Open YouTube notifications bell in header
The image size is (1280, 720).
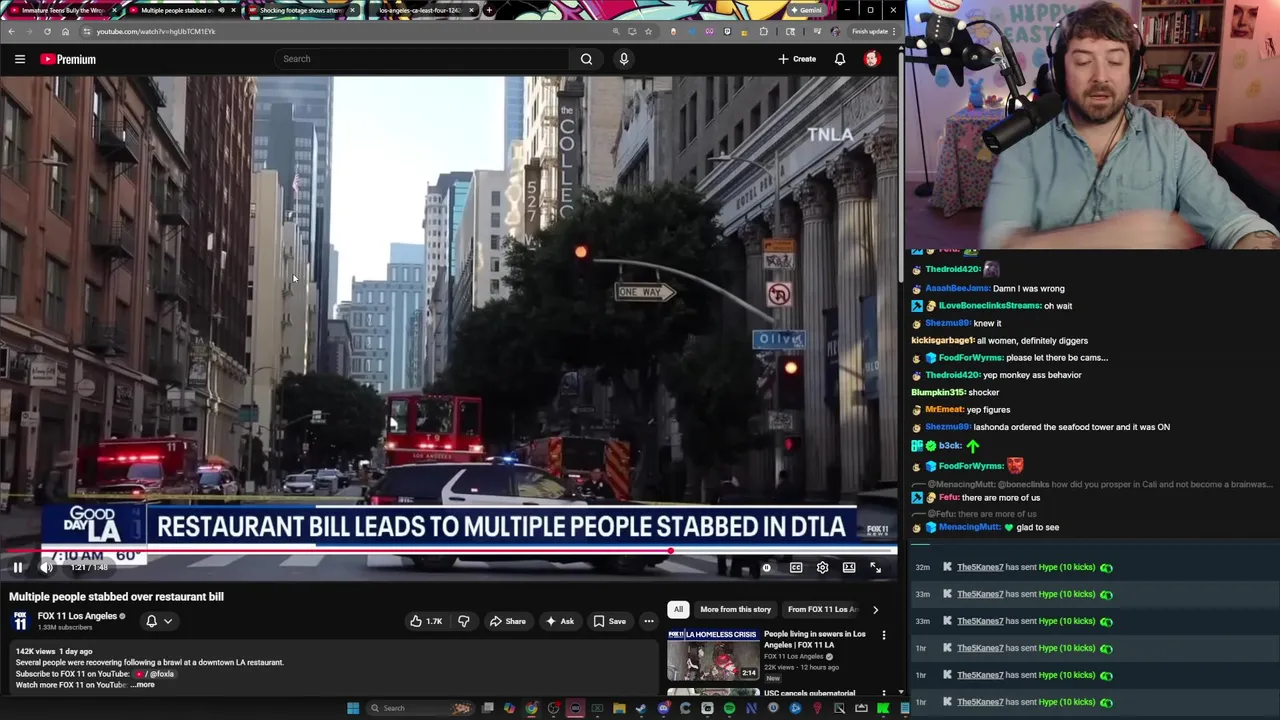coord(840,59)
